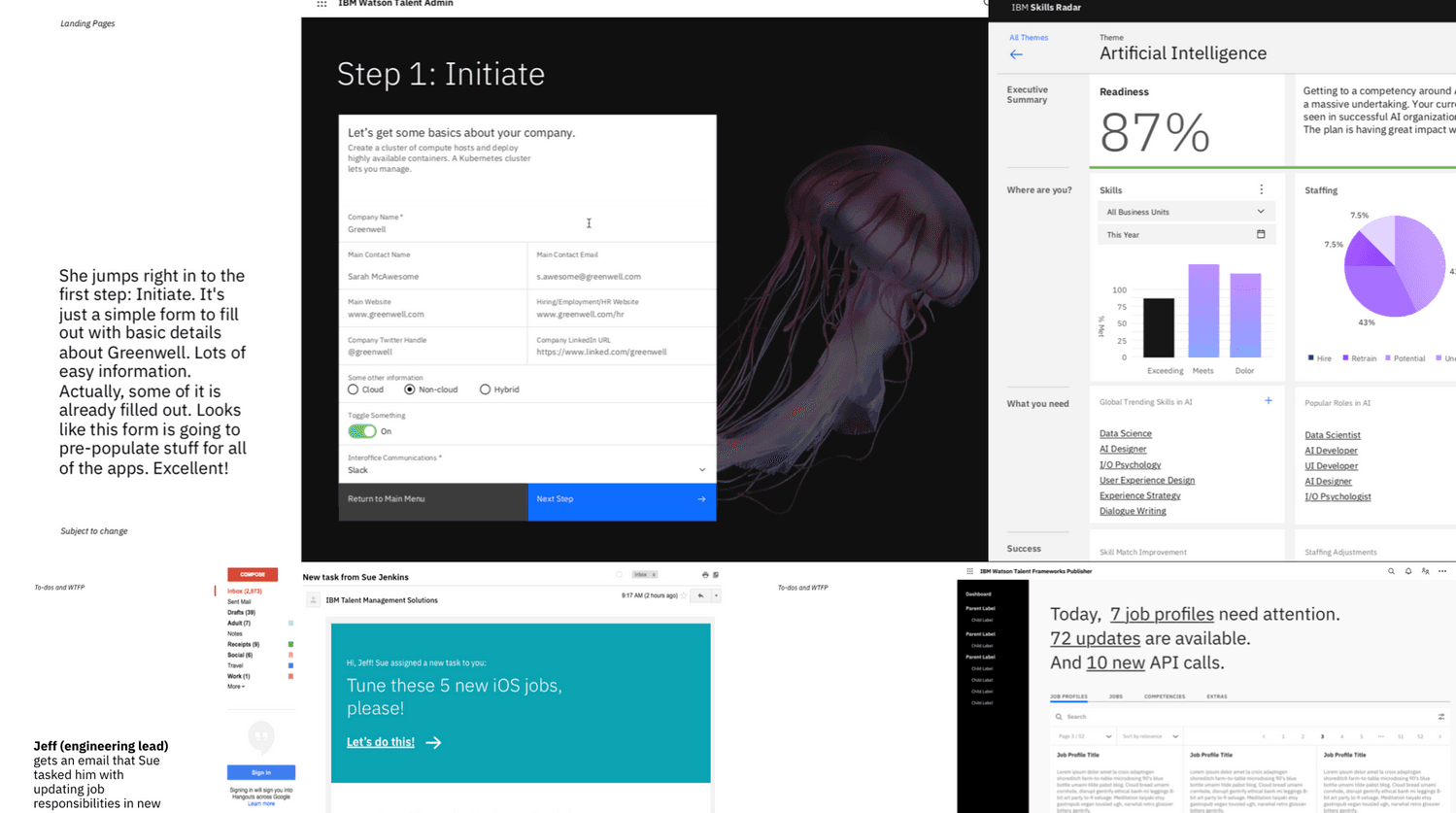Open the User Experience Design skill link
1456x813 pixels.
(1147, 480)
